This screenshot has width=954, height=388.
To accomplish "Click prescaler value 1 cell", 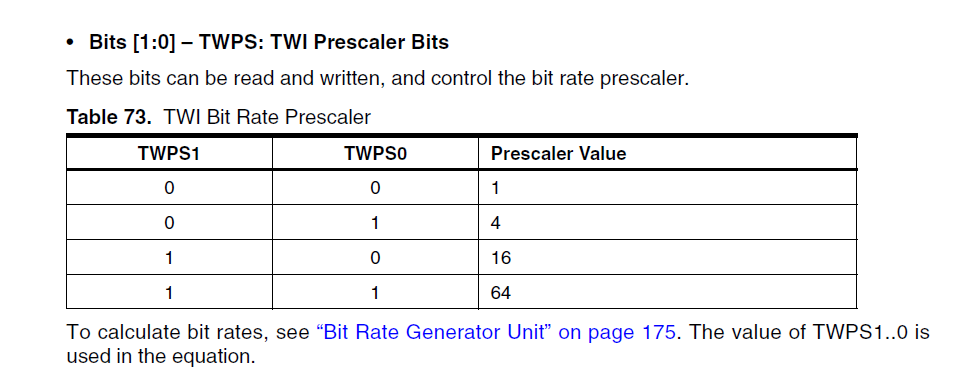I will click(667, 188).
